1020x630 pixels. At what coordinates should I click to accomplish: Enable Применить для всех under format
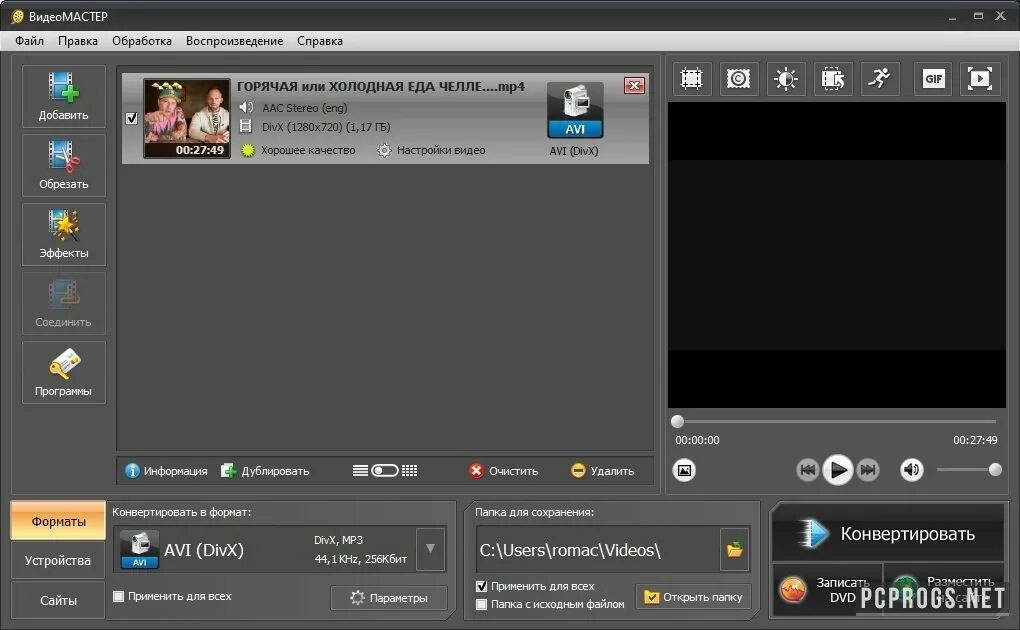(x=118, y=596)
